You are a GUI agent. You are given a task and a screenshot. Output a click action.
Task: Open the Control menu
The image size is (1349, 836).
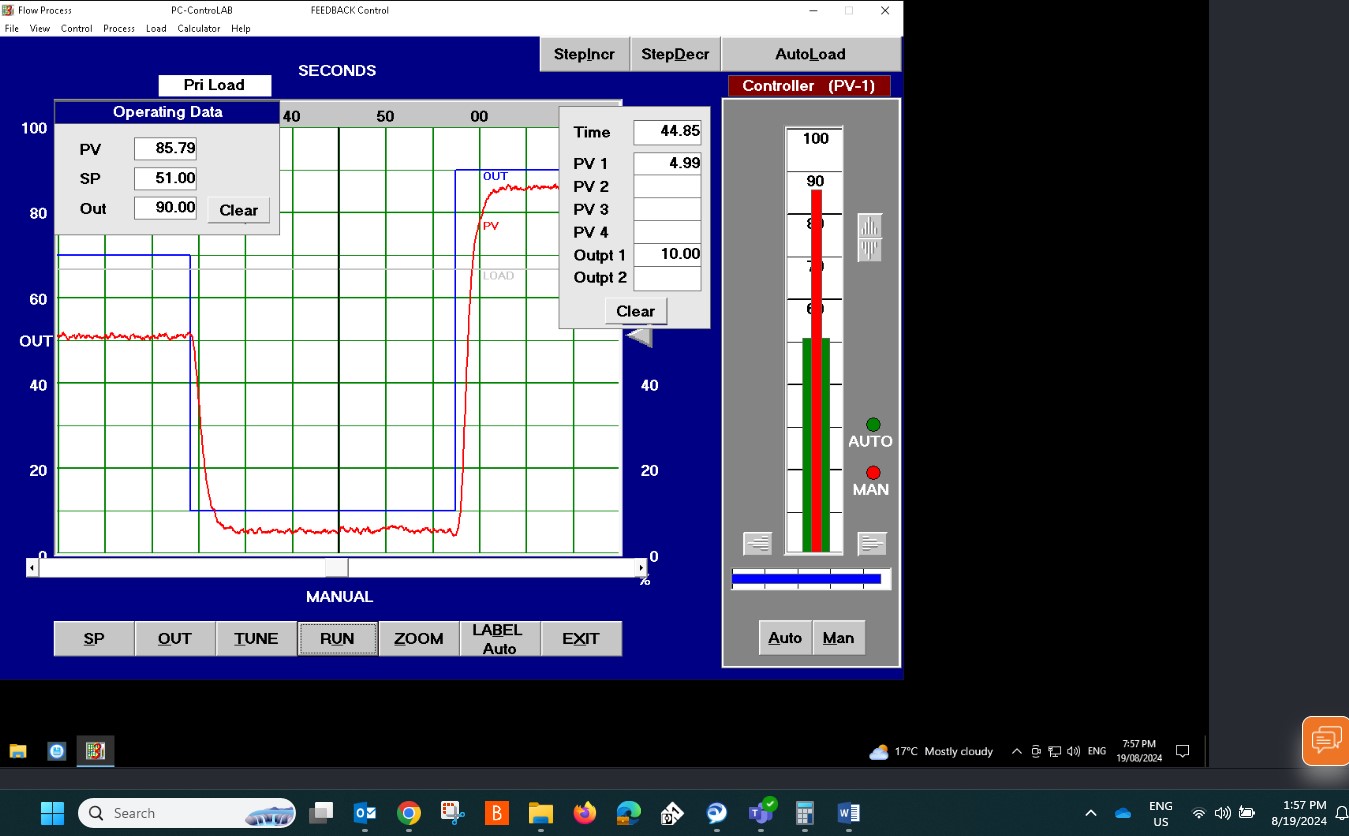coord(76,28)
